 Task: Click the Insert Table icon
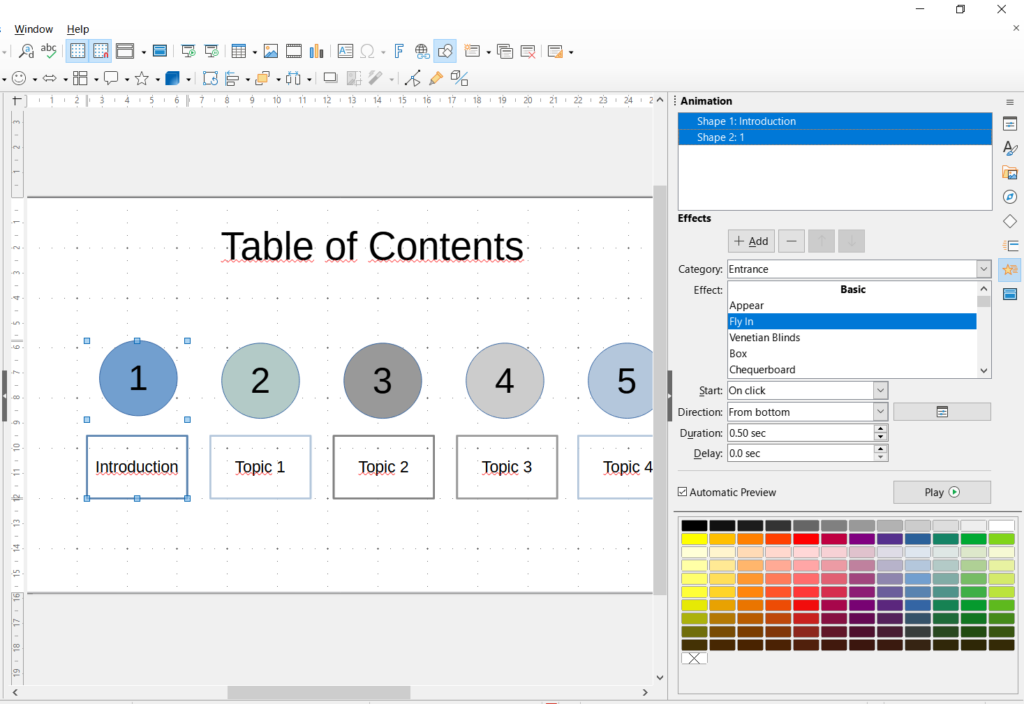coord(239,51)
